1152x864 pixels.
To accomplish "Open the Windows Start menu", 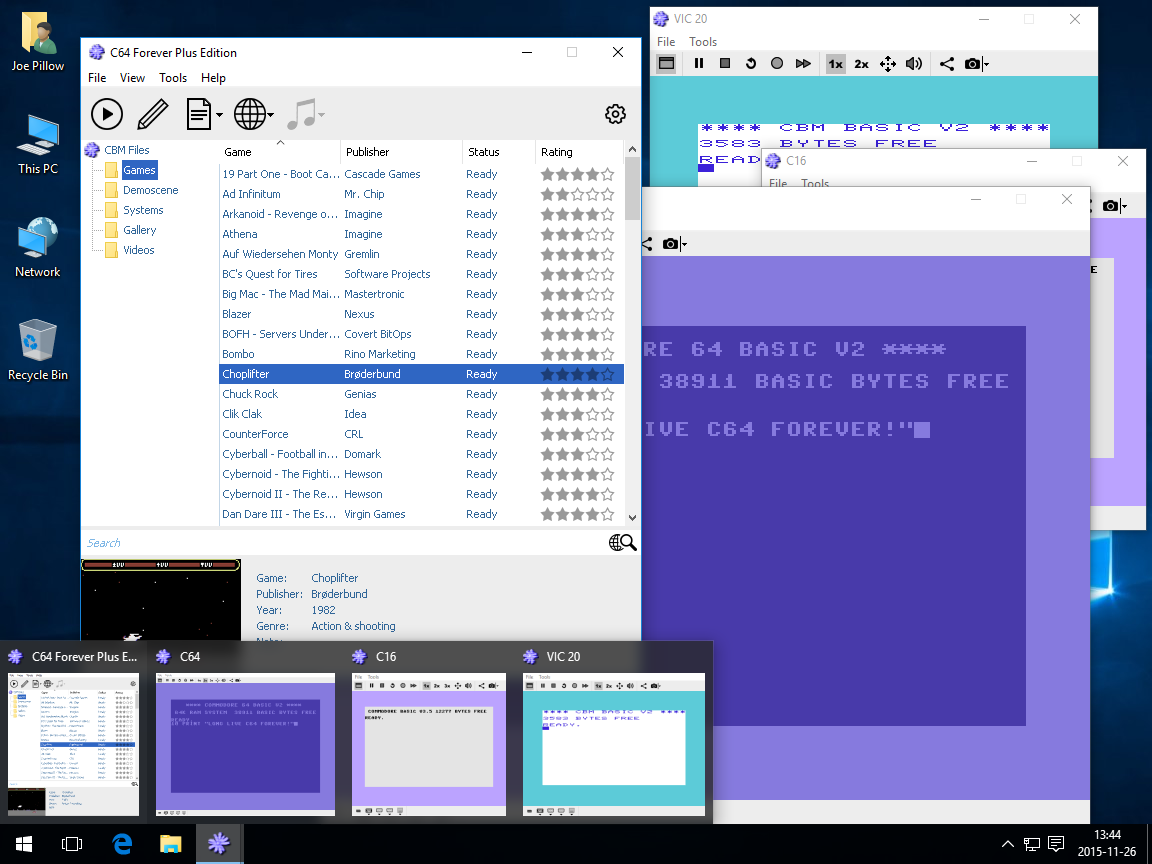I will [24, 843].
